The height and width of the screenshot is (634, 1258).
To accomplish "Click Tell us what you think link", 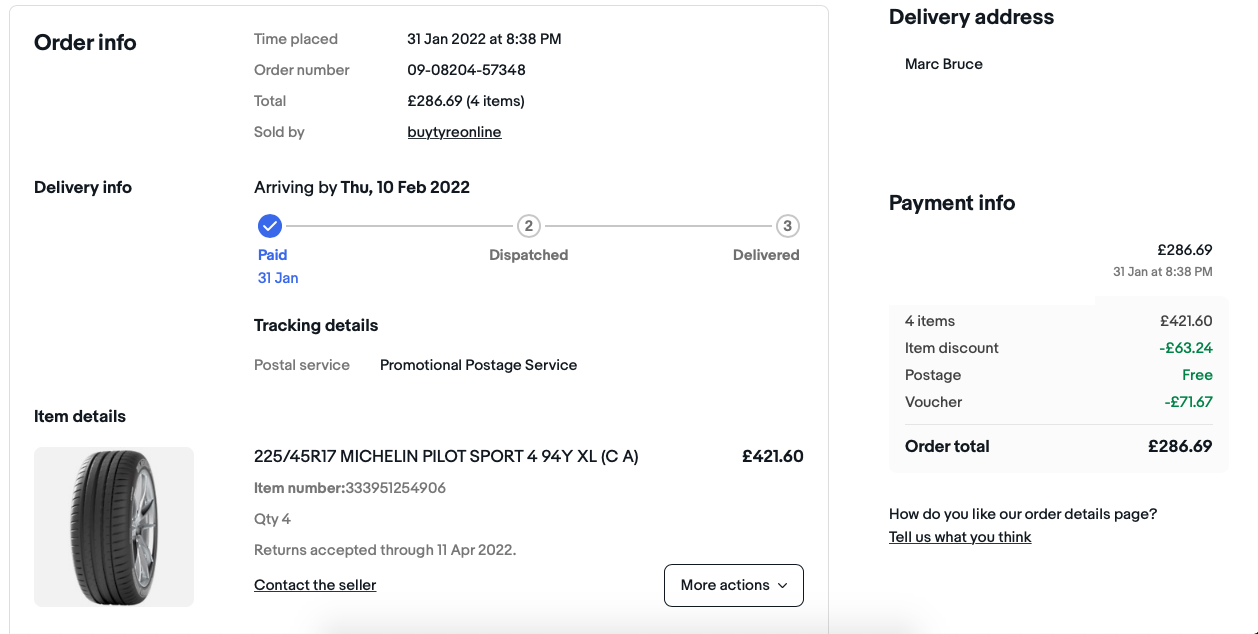I will (960, 537).
